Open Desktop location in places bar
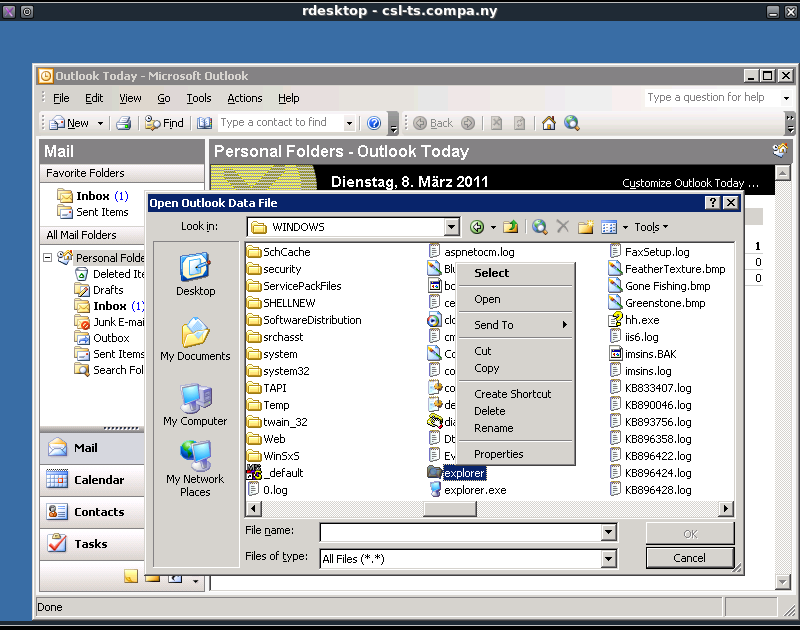This screenshot has height=630, width=800. (x=195, y=273)
